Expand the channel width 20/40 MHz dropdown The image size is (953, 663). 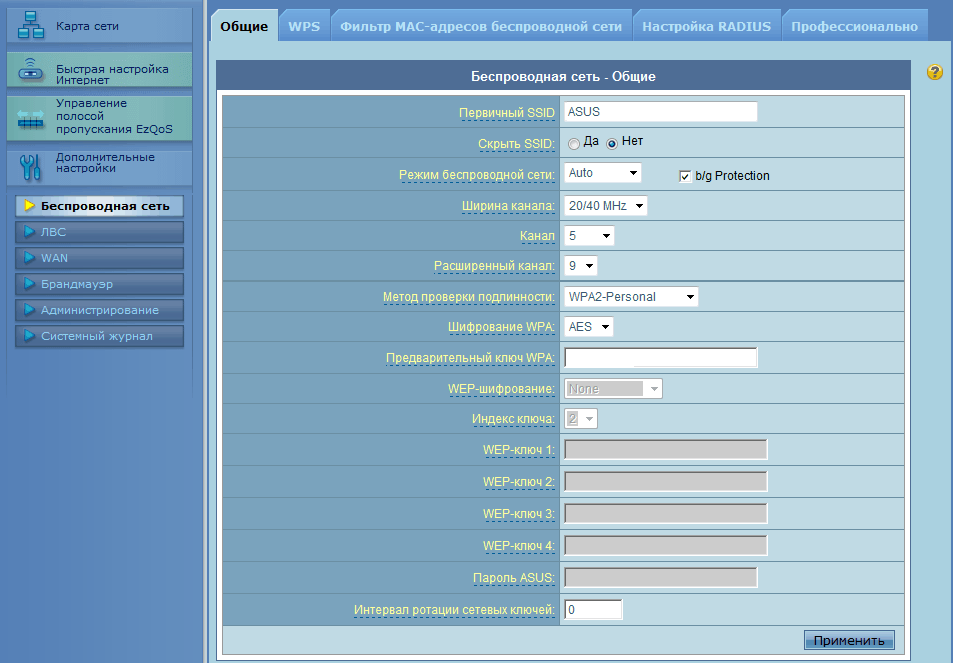tap(606, 206)
